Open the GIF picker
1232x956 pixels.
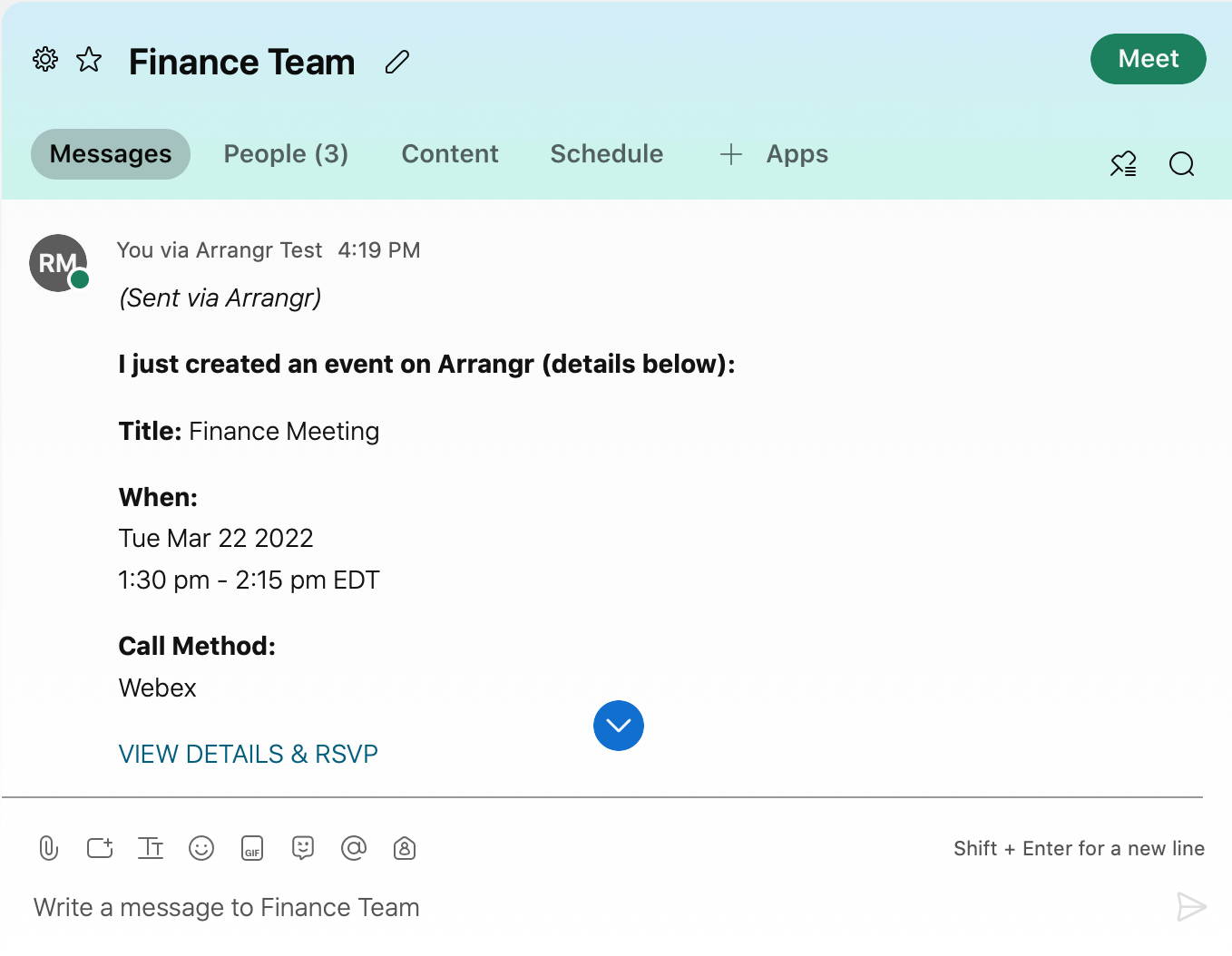(252, 848)
